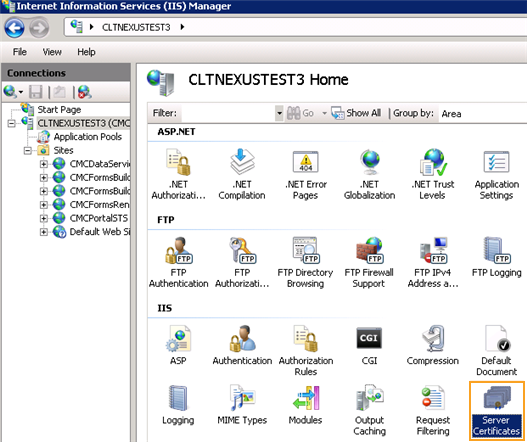
Task: Collapse the CLTNEXUSTEST3 server node
Action: tap(11, 124)
